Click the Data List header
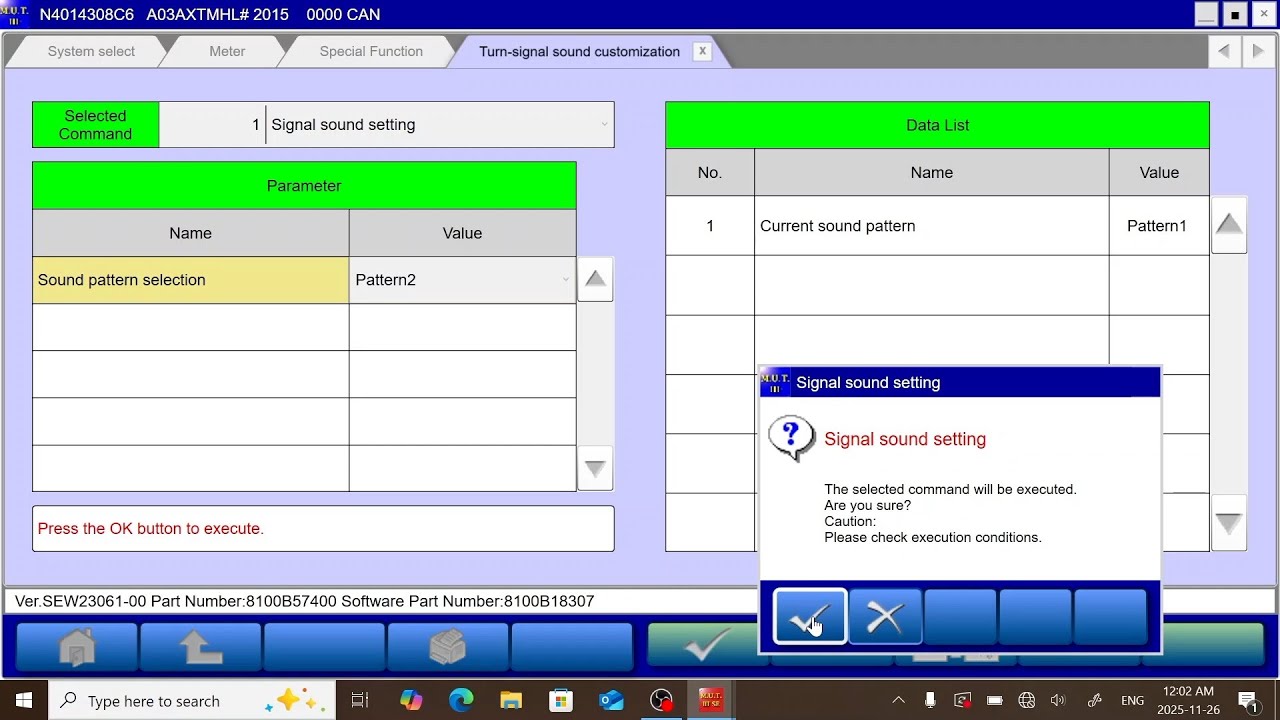Screen dimensions: 1280x720 [937, 125]
